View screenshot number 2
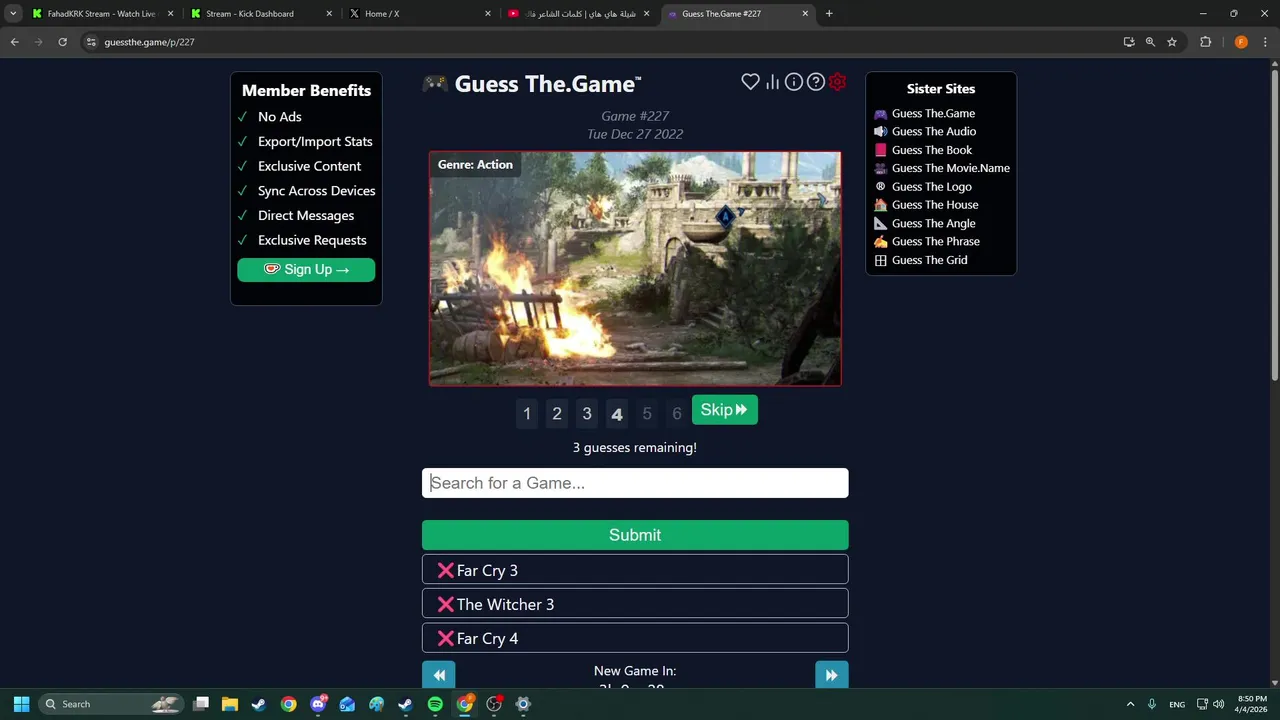 pyautogui.click(x=557, y=413)
